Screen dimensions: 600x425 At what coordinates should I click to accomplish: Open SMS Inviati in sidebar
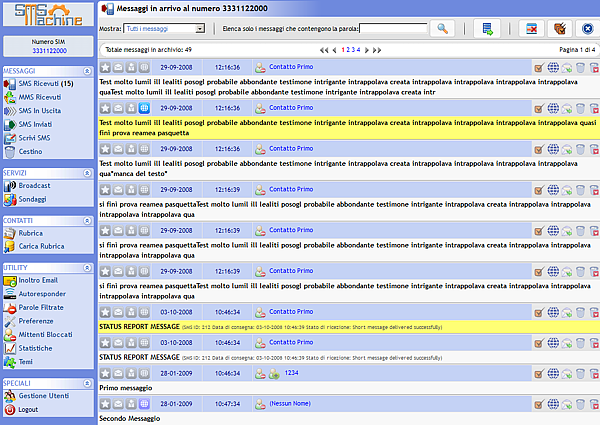pyautogui.click(x=35, y=125)
